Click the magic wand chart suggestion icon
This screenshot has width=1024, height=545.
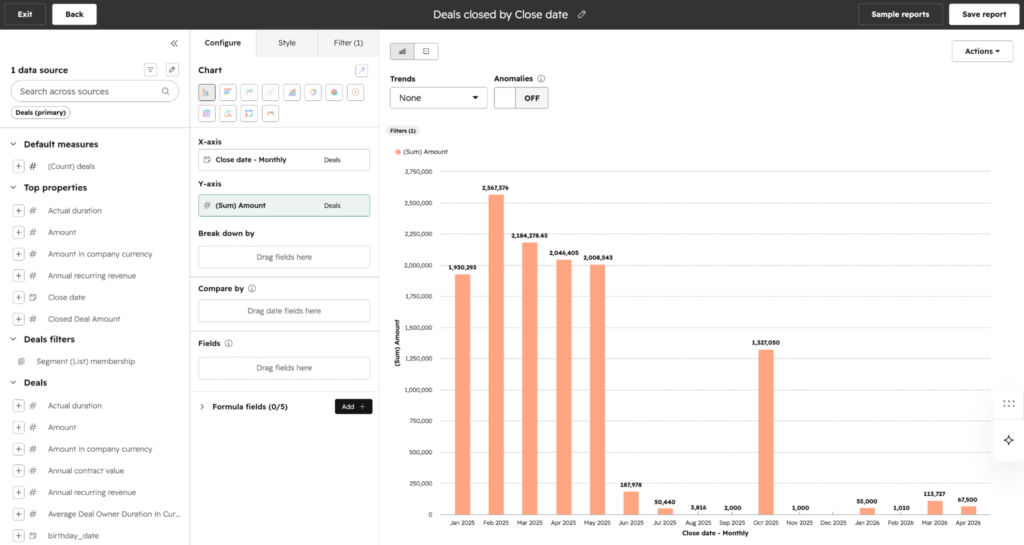tap(361, 70)
